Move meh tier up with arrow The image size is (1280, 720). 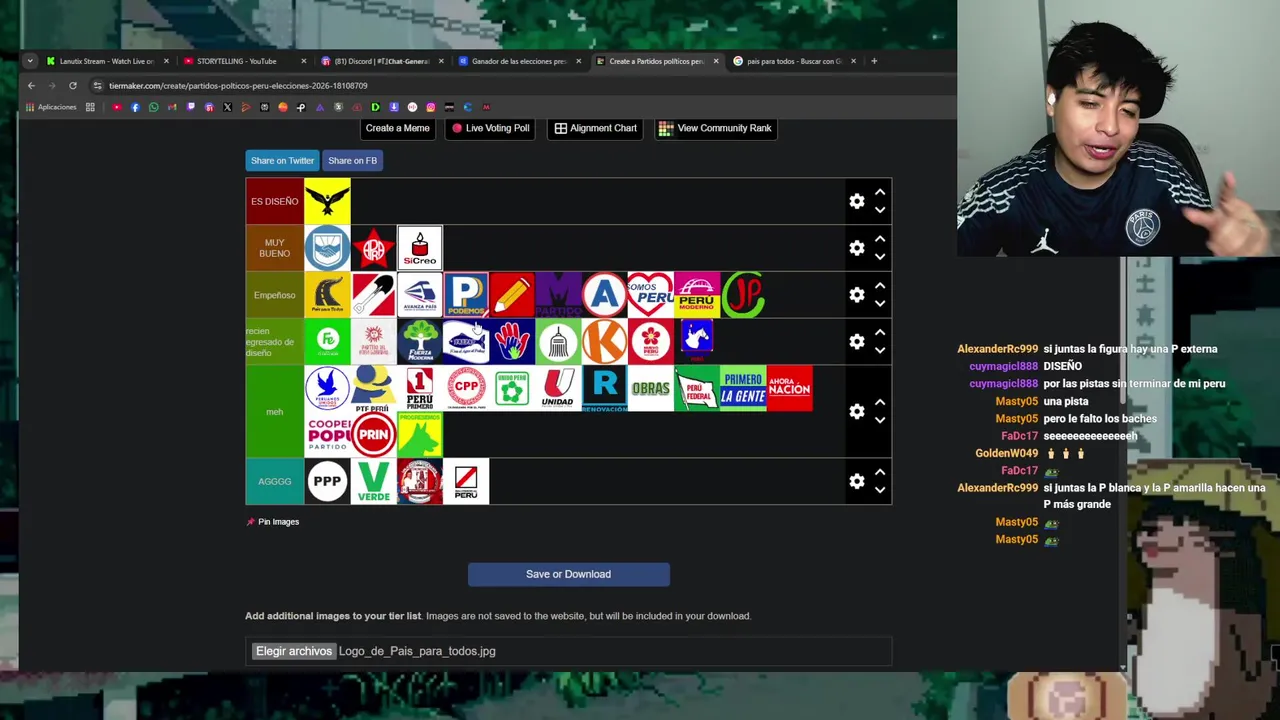point(880,402)
